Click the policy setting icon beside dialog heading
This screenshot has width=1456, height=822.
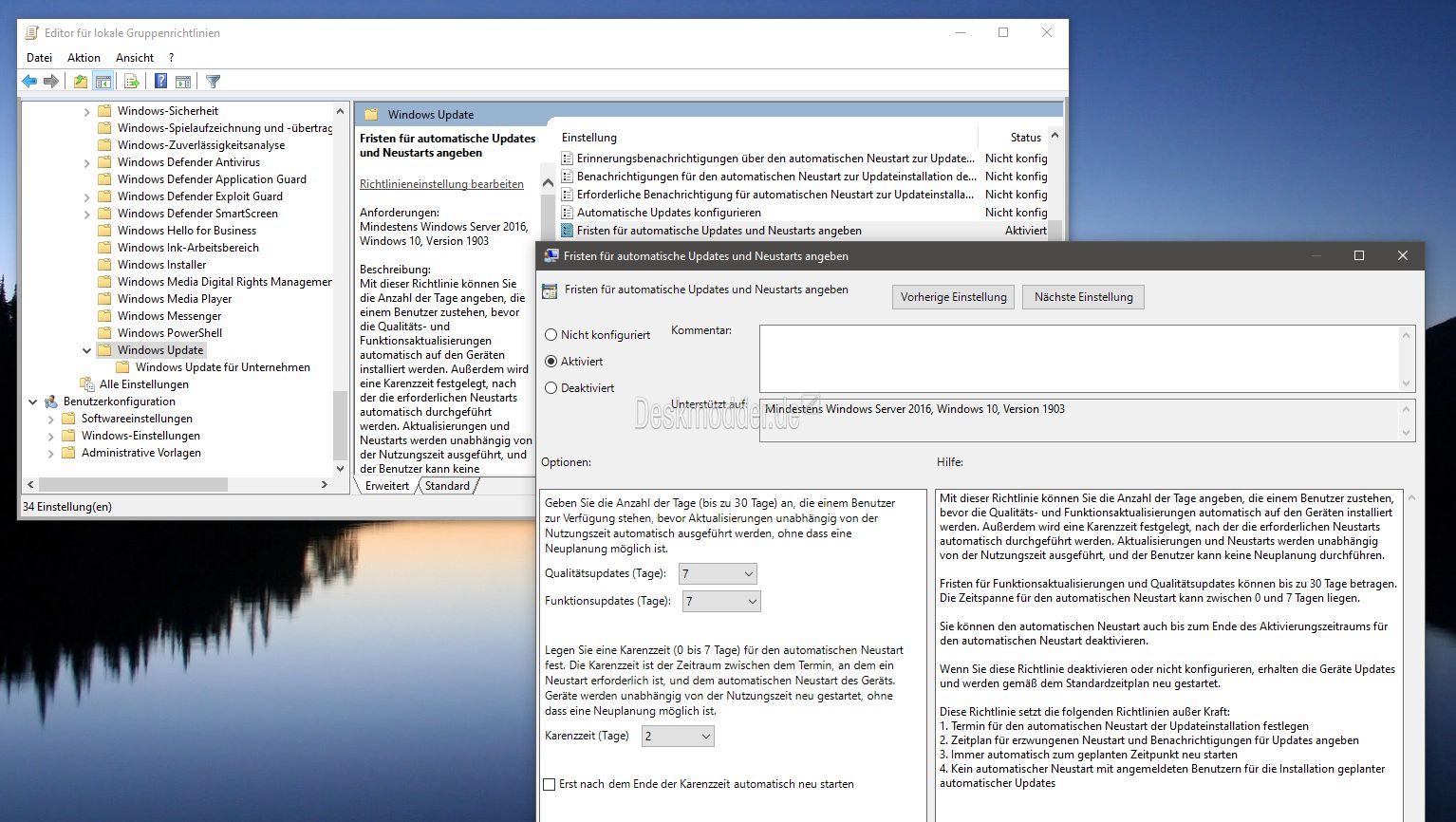pos(550,291)
